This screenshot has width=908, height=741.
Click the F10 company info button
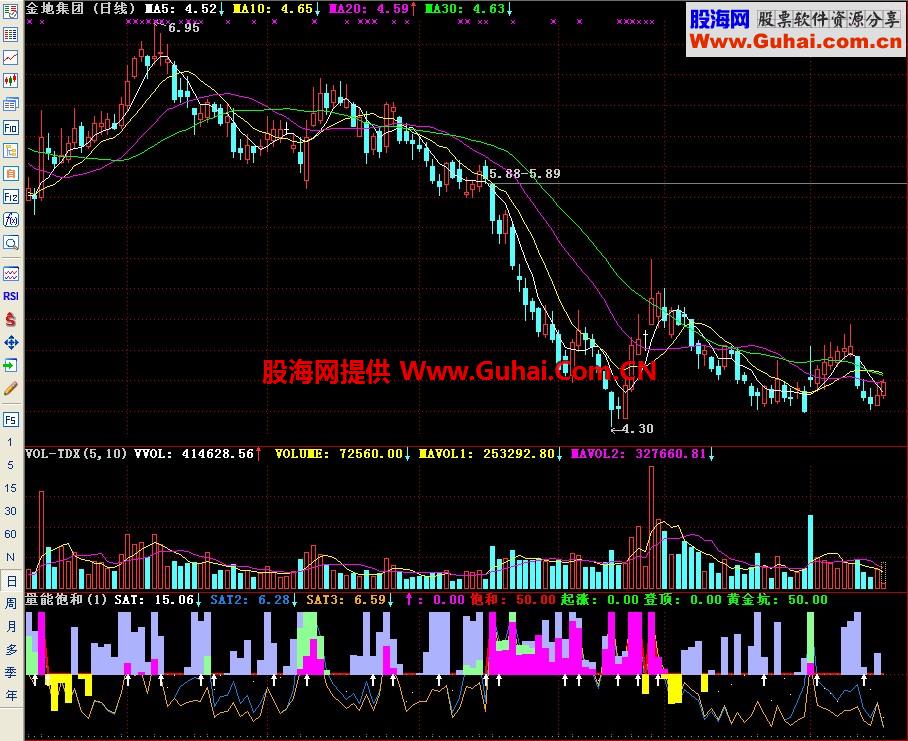coord(10,127)
